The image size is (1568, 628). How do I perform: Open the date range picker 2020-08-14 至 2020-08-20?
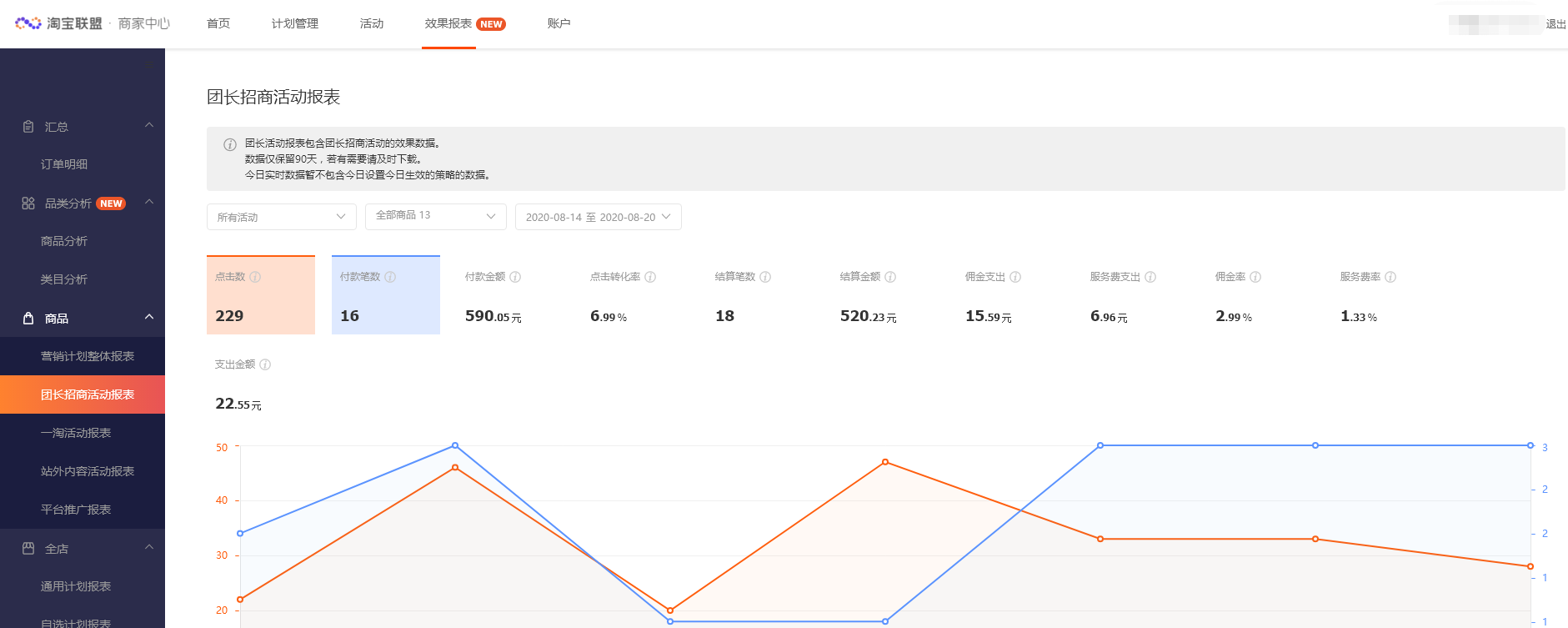coord(598,217)
